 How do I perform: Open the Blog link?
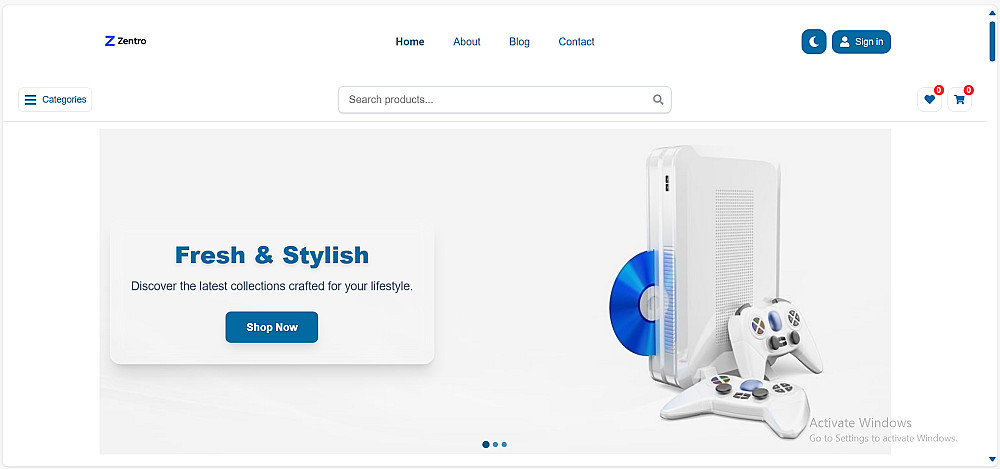pos(519,41)
